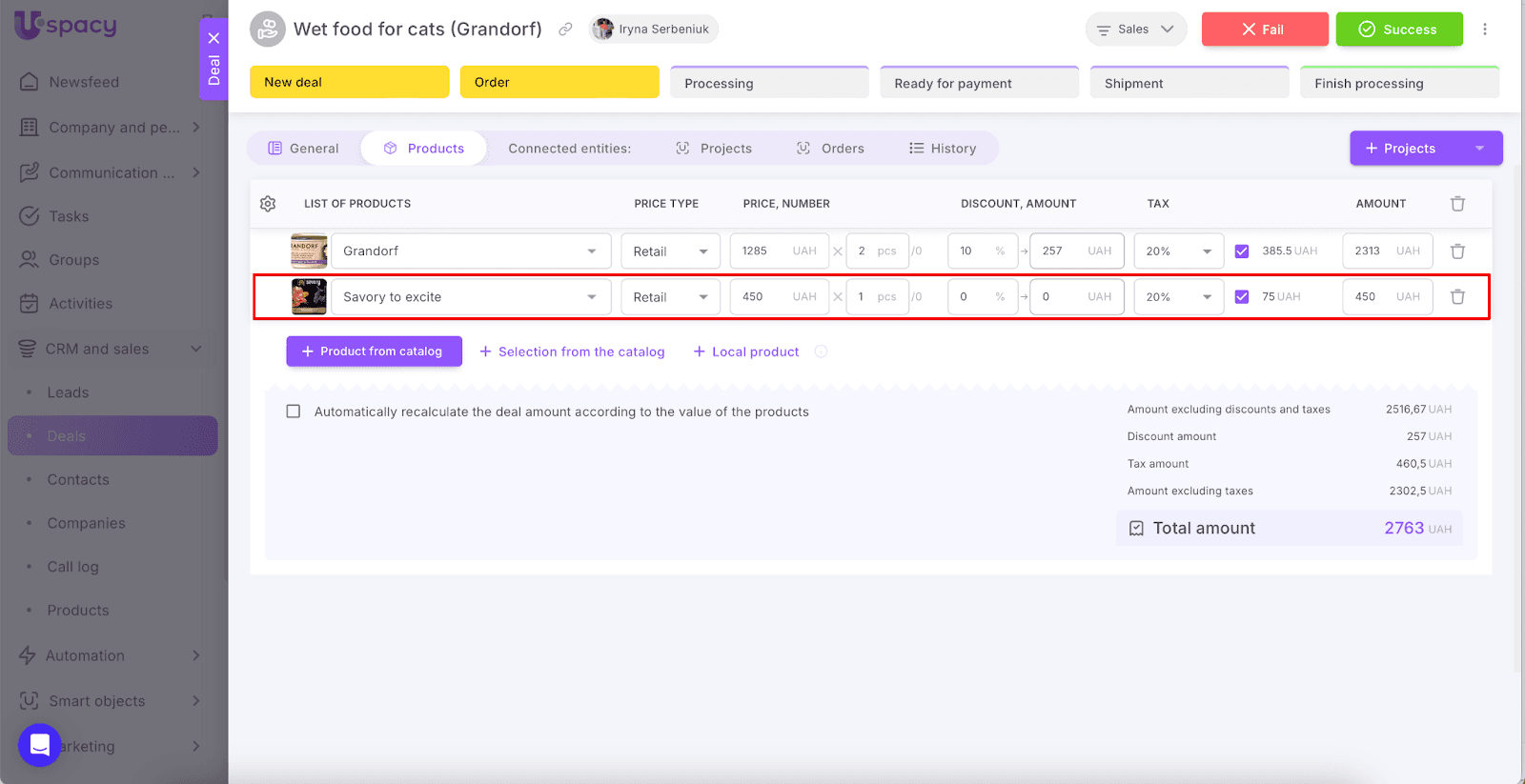
Task: Switch to the History tab
Action: pos(943,149)
